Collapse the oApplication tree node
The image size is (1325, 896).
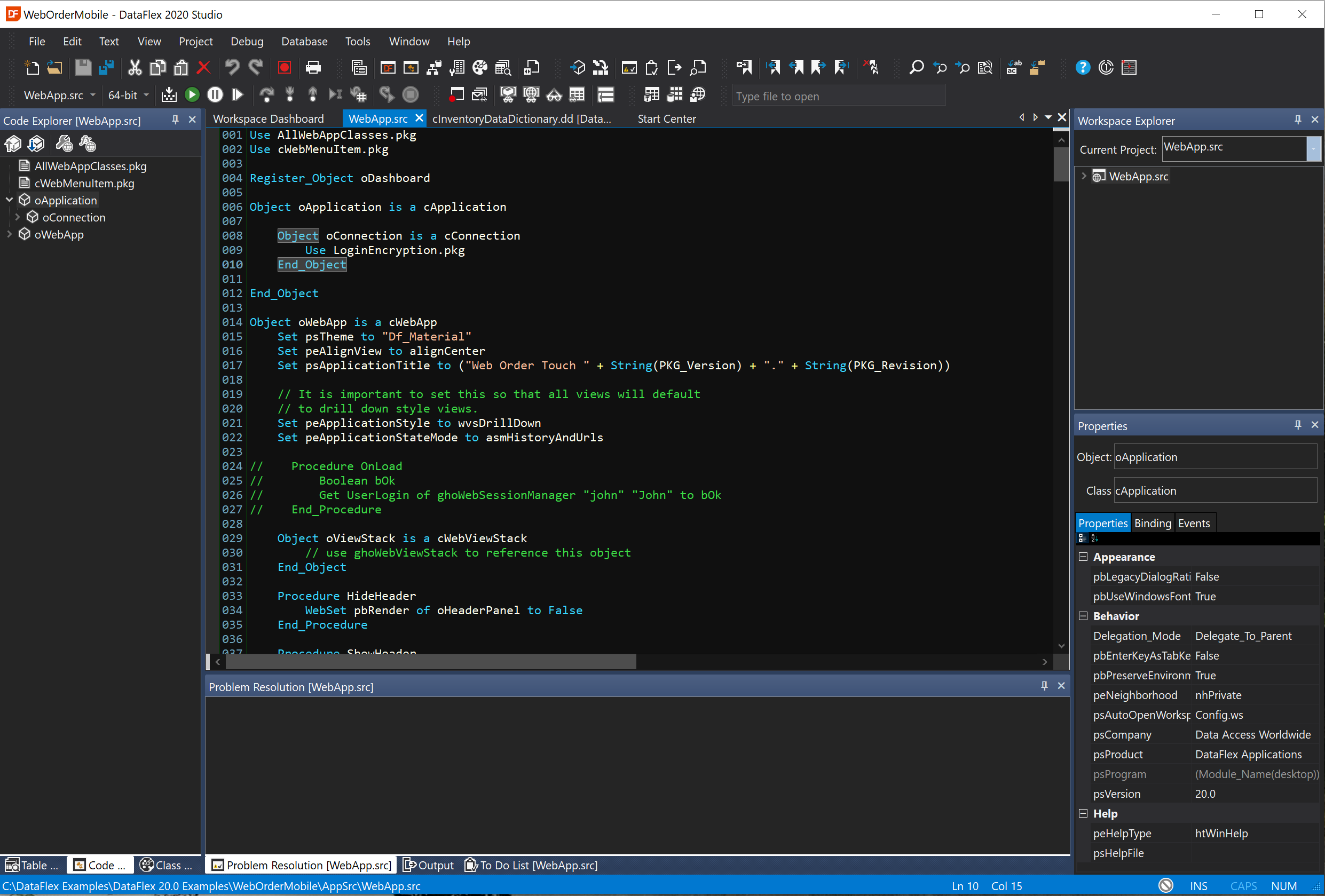[9, 200]
